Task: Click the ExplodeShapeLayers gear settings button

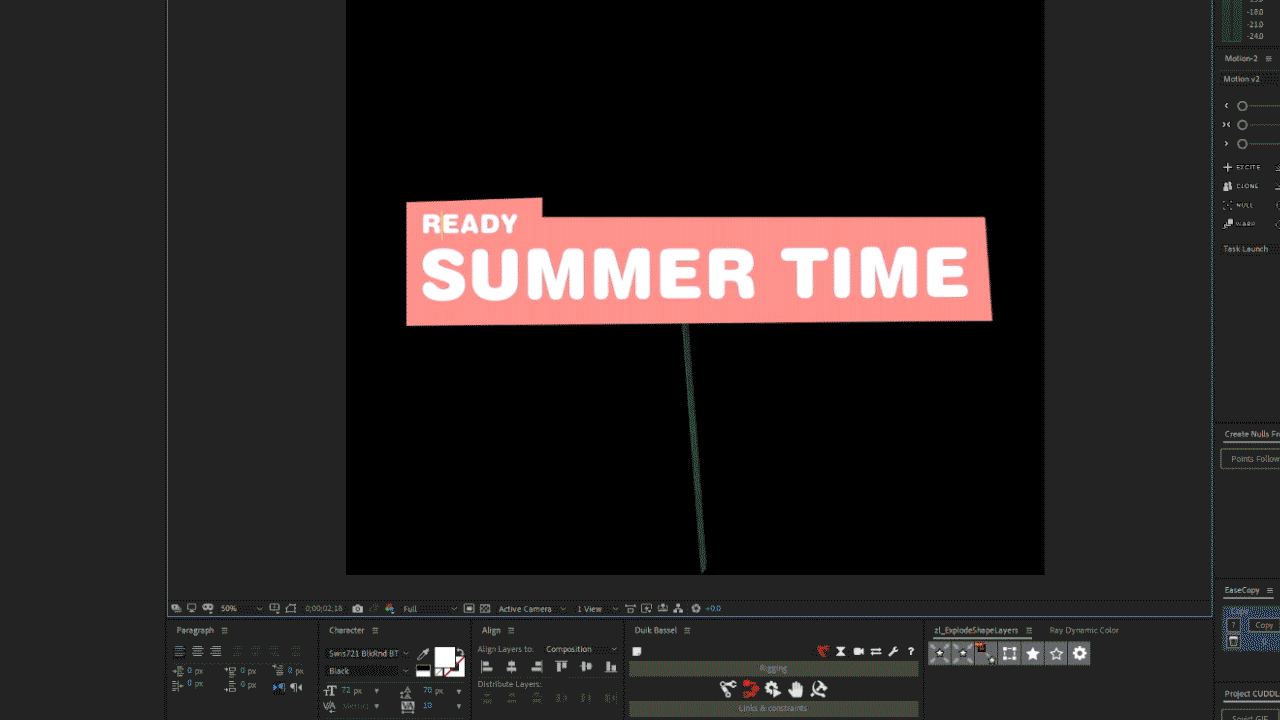Action: click(1079, 654)
